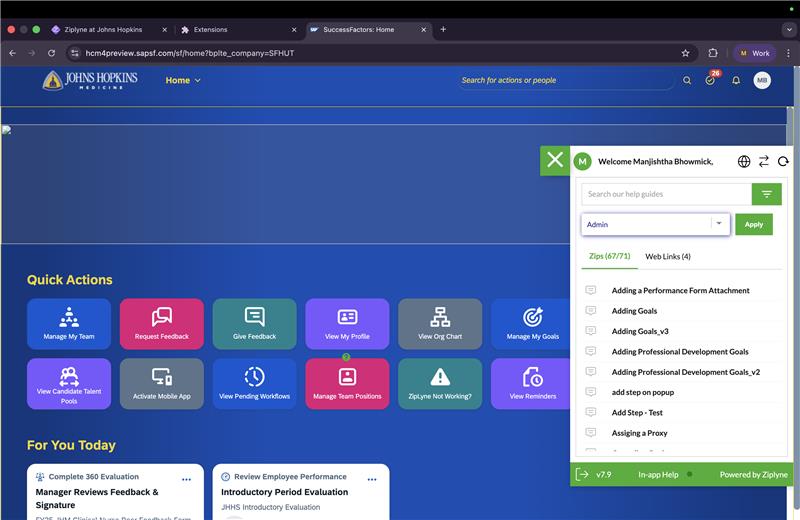Close the Extensions browser tab
The width and height of the screenshot is (800, 520).
coord(294,30)
